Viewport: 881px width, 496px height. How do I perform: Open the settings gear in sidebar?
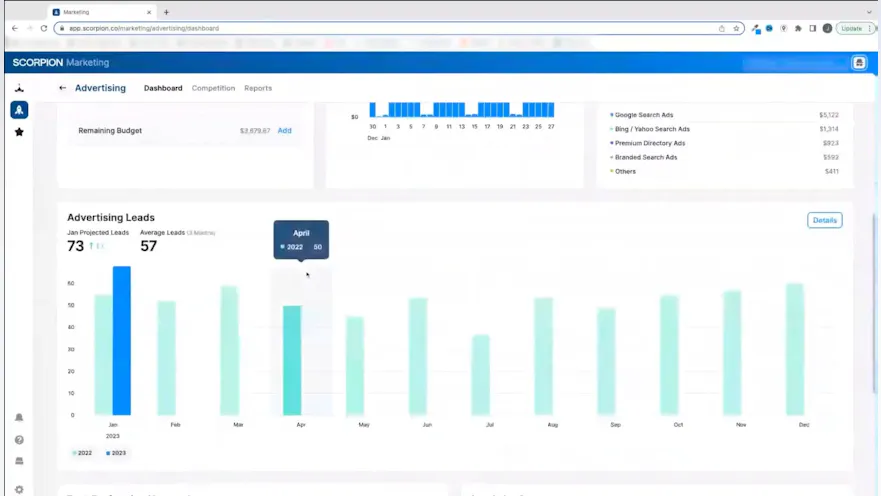tap(19, 489)
